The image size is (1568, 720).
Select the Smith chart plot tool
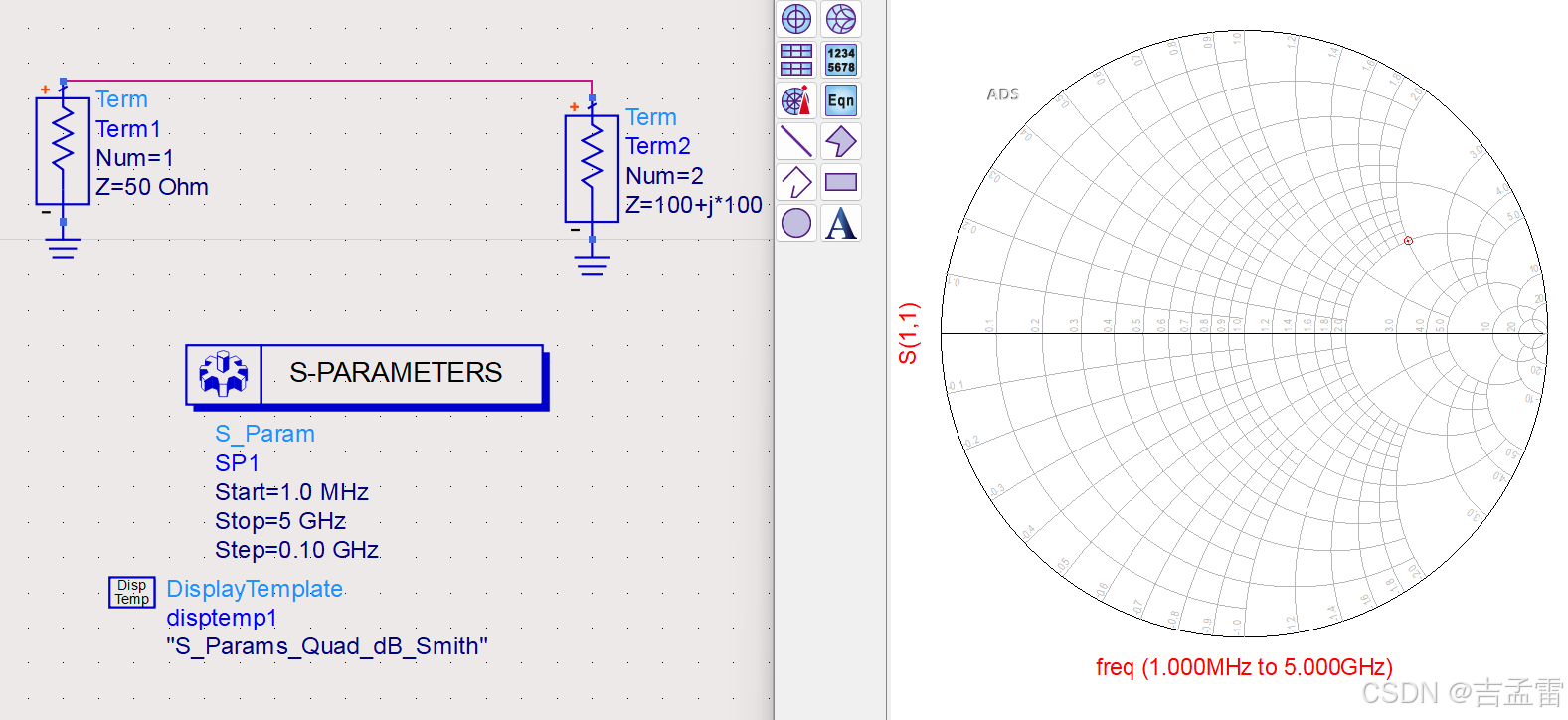(x=841, y=19)
